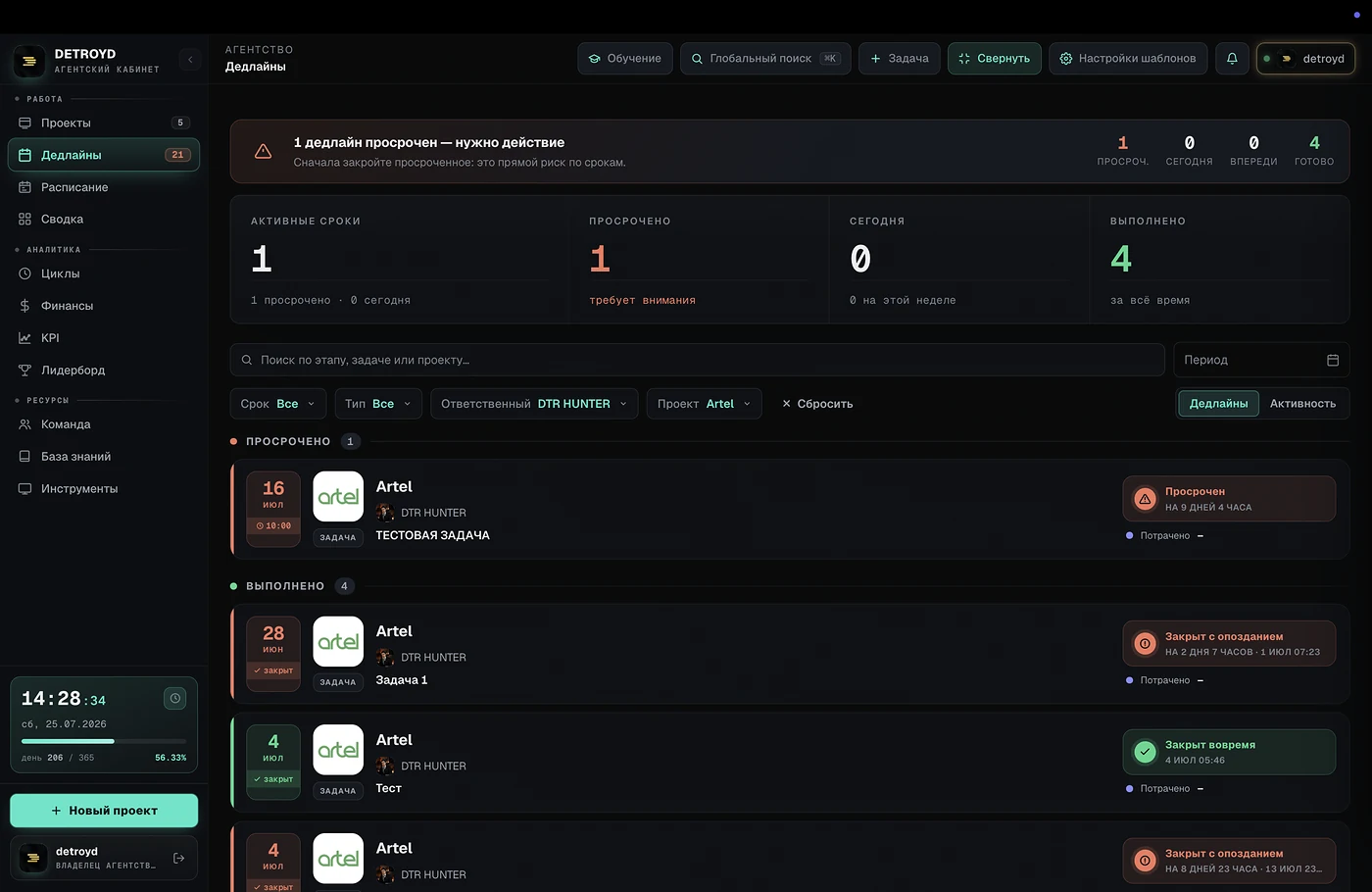Open the Задача 1 task title
The height and width of the screenshot is (892, 1372).
pyautogui.click(x=402, y=680)
